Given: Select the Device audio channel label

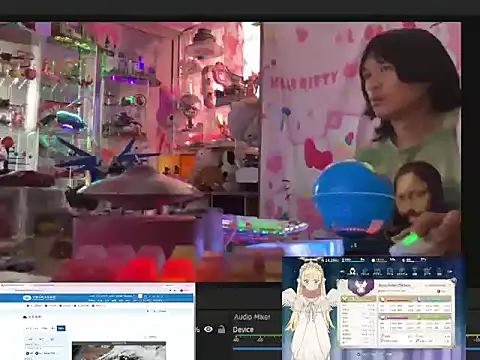Looking at the screenshot, I should click(x=243, y=330).
